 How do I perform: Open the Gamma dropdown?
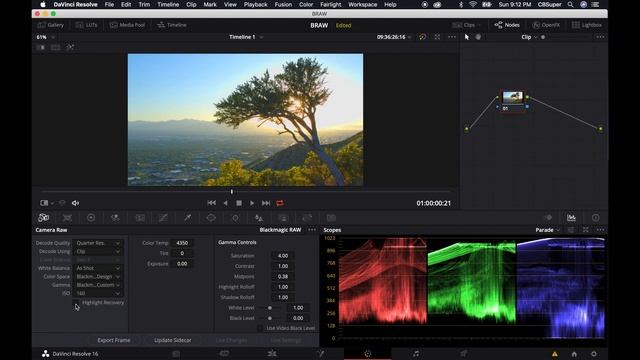98,285
